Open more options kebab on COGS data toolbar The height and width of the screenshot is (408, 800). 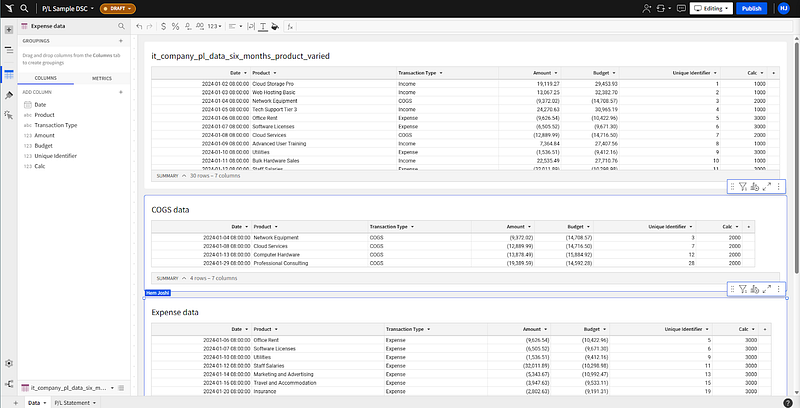pos(779,289)
